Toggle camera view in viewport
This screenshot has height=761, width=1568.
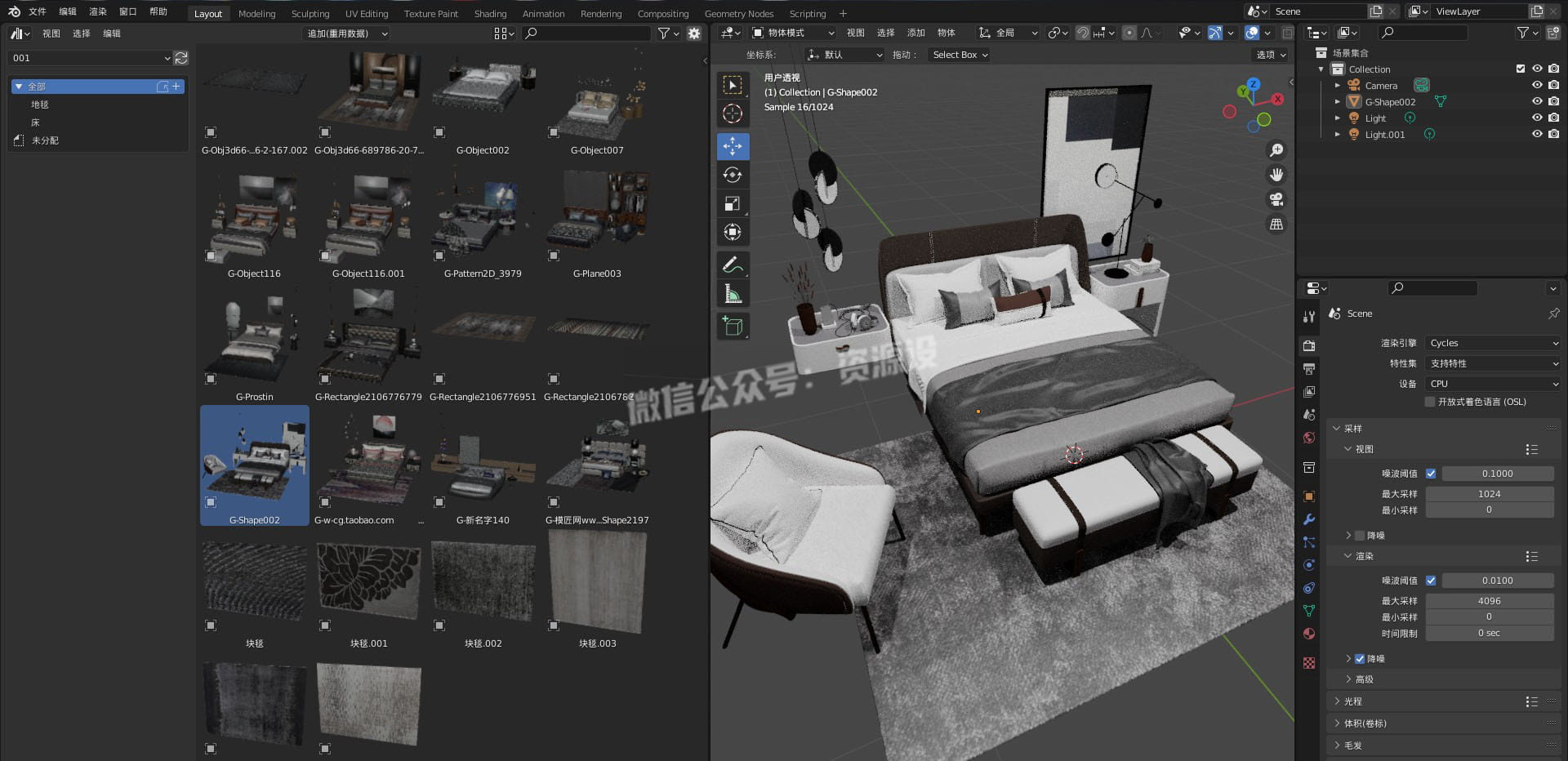click(1276, 199)
